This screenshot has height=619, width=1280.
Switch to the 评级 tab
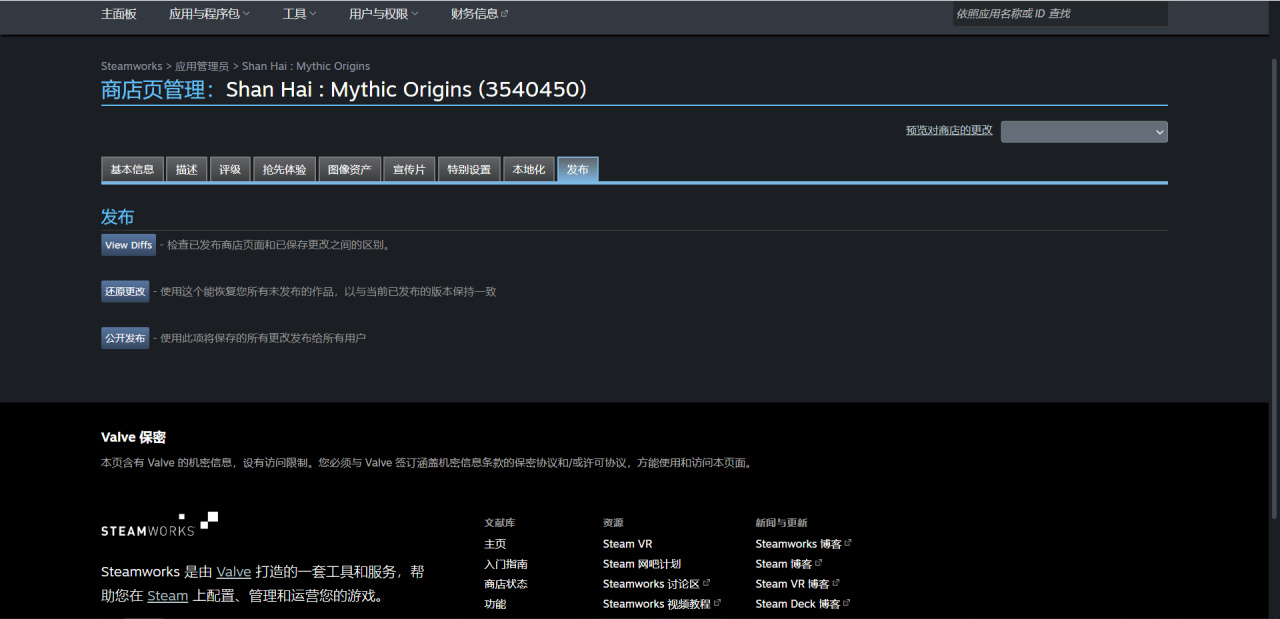(x=230, y=170)
